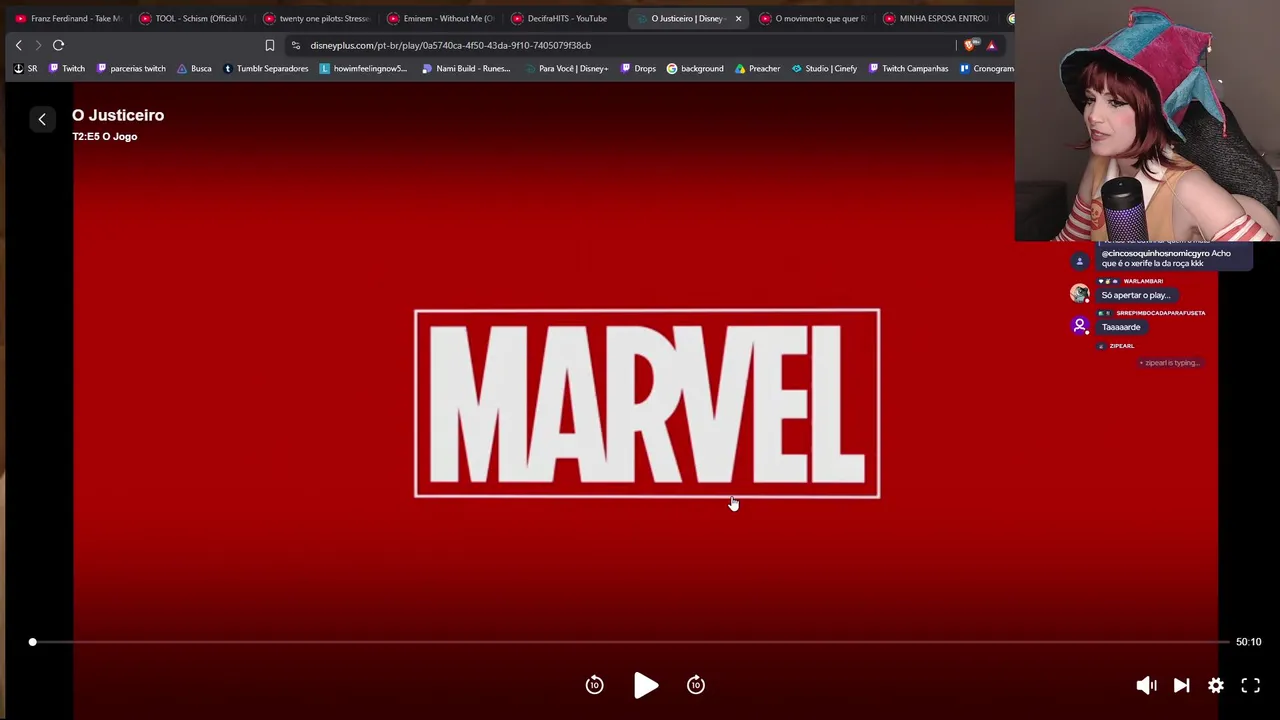The image size is (1280, 720).
Task: Open the Tumblr Separadores bookmark
Action: pyautogui.click(x=265, y=69)
